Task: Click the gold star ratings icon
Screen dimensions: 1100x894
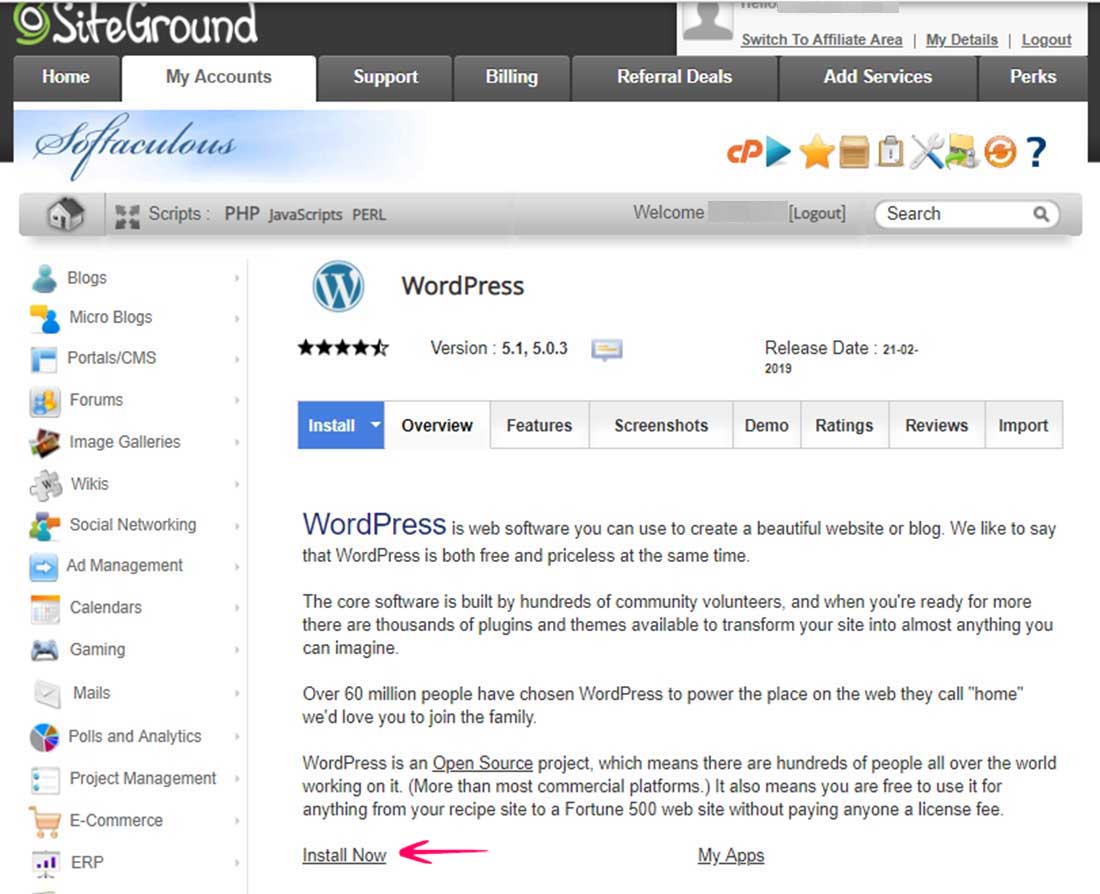Action: click(816, 153)
